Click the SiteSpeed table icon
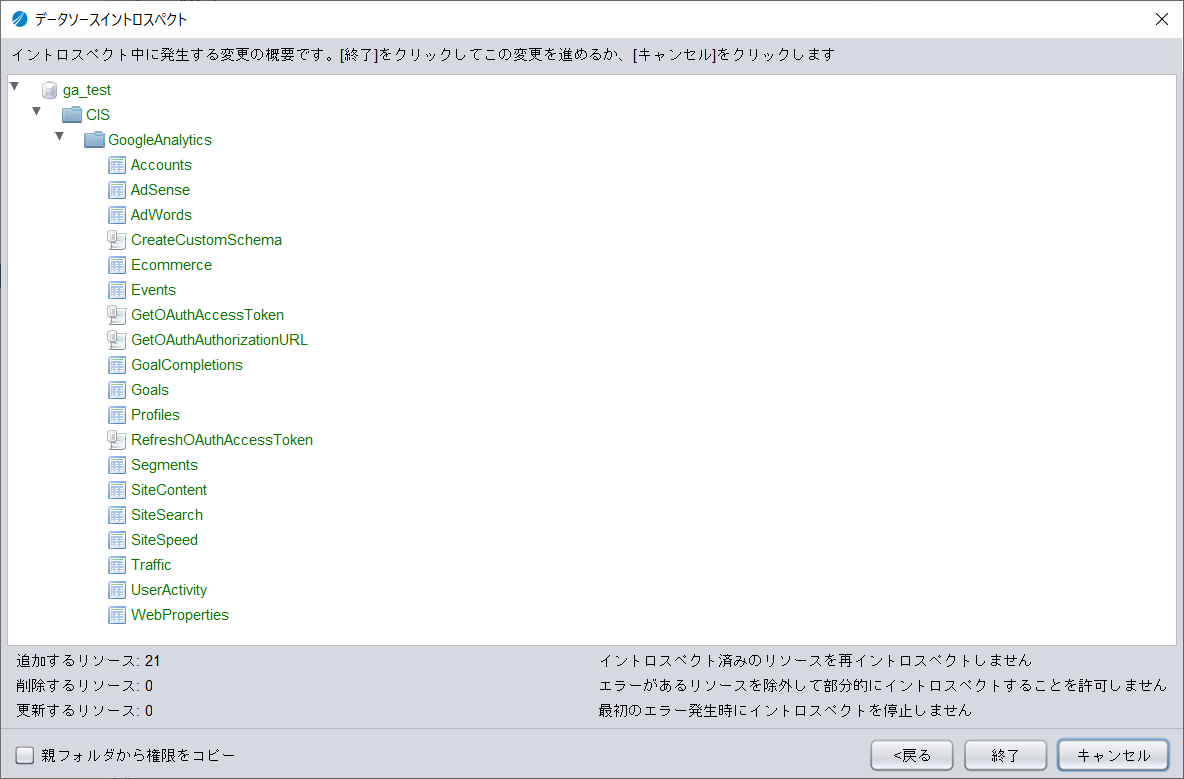Viewport: 1184px width, 779px height. click(x=117, y=540)
